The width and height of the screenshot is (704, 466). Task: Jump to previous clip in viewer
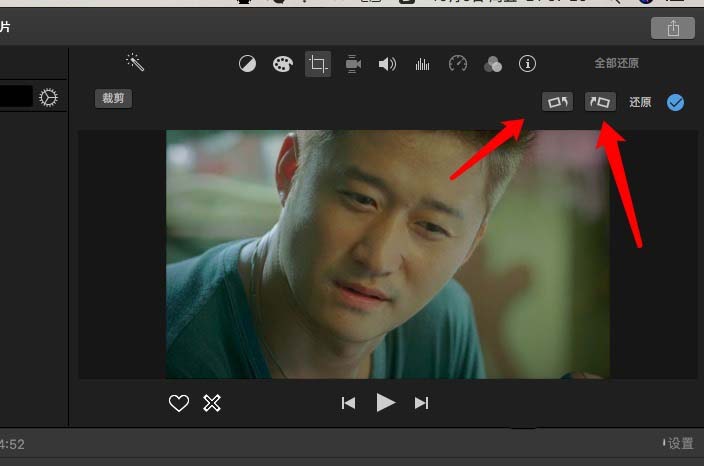coord(348,403)
